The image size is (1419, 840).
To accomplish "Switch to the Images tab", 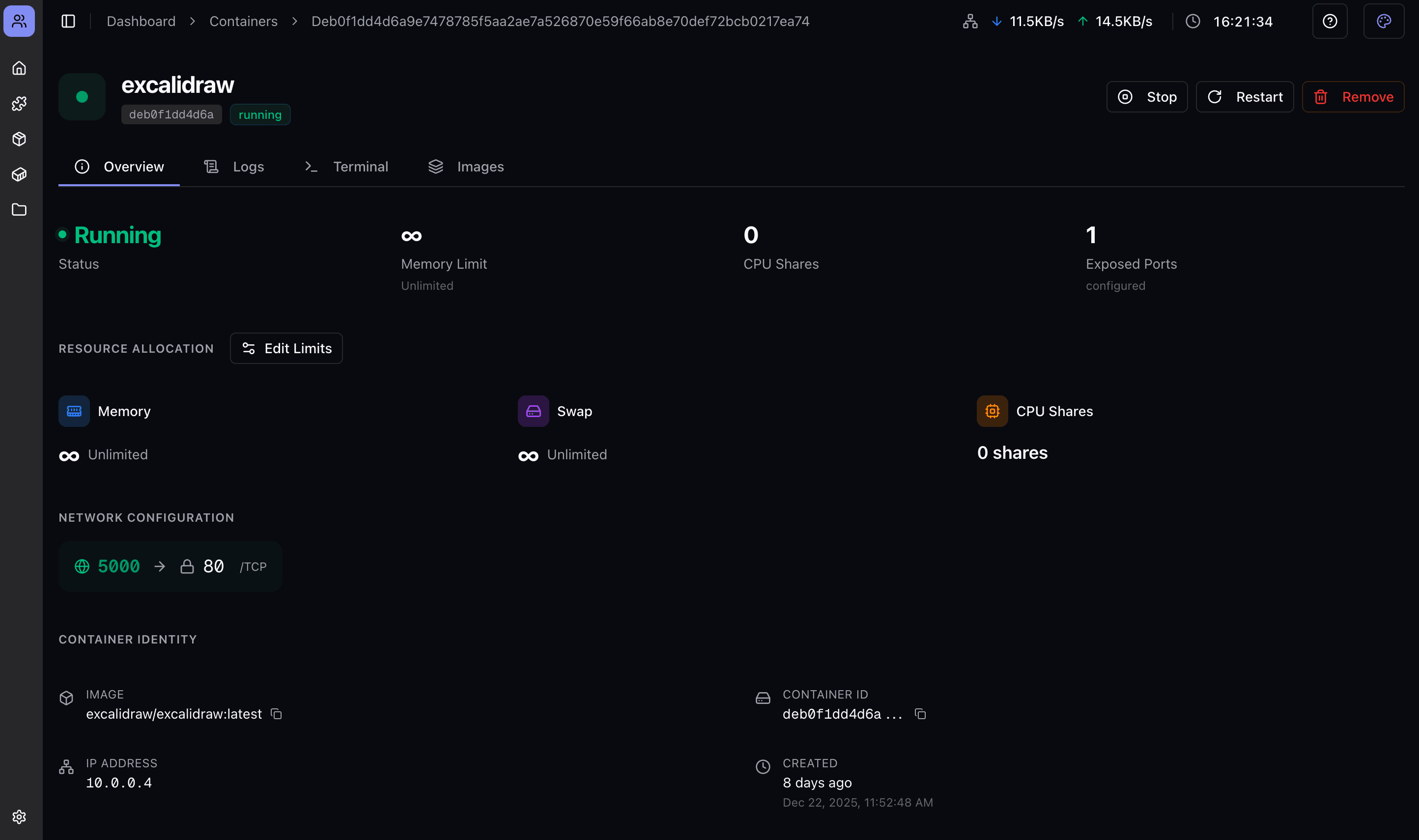I will pos(466,167).
